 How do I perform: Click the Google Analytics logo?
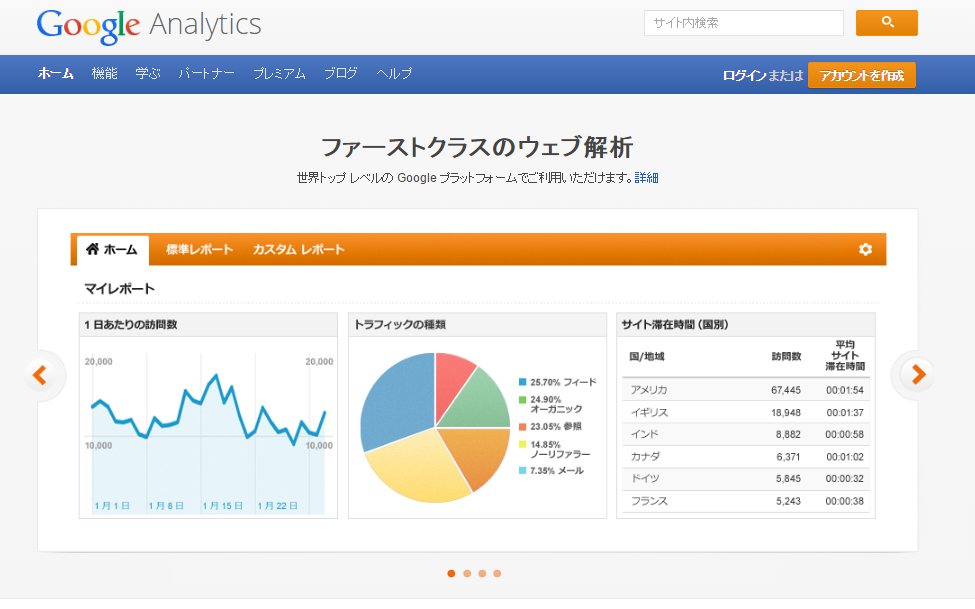pyautogui.click(x=146, y=25)
